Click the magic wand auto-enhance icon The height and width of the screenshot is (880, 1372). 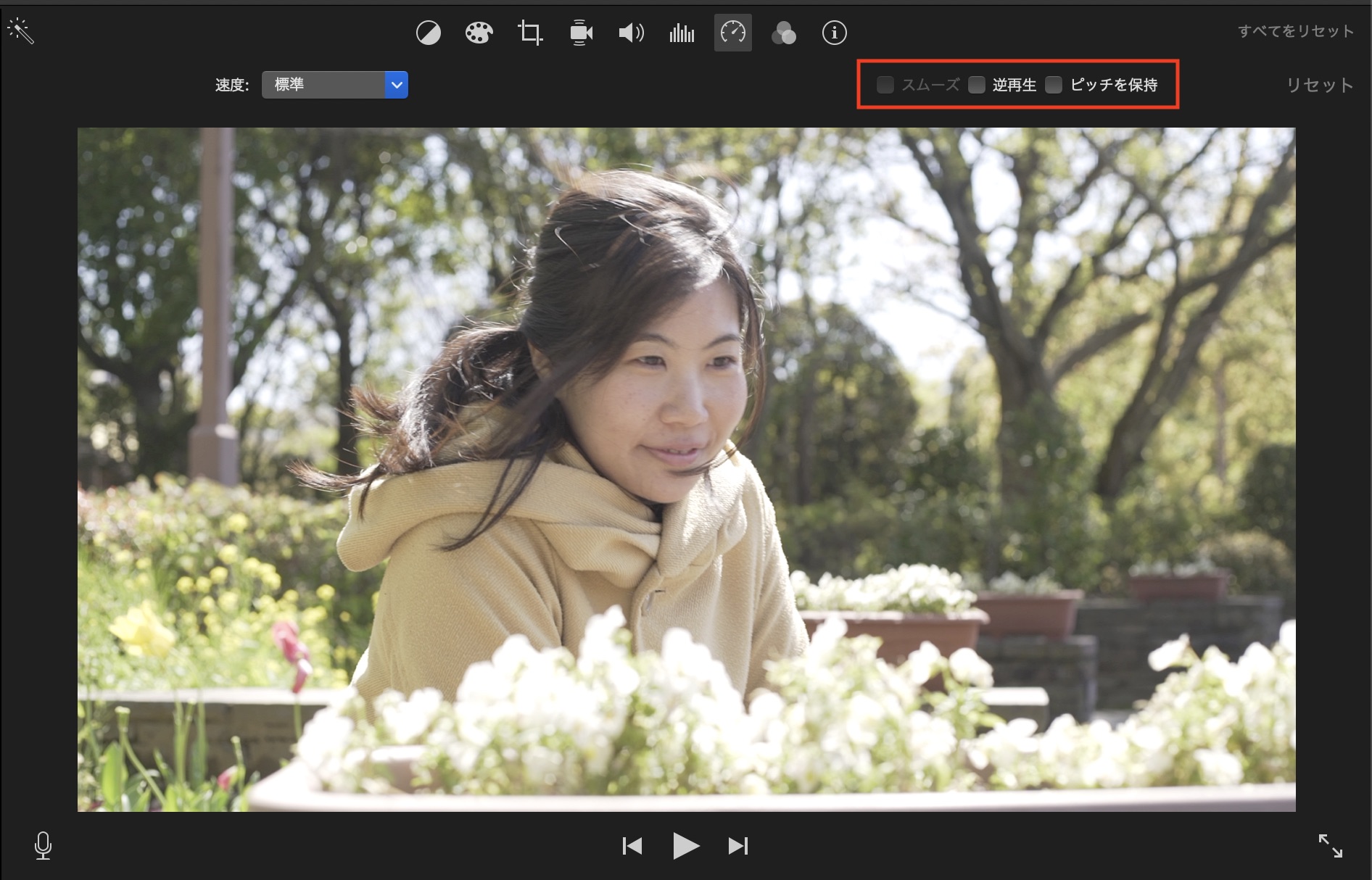[20, 31]
